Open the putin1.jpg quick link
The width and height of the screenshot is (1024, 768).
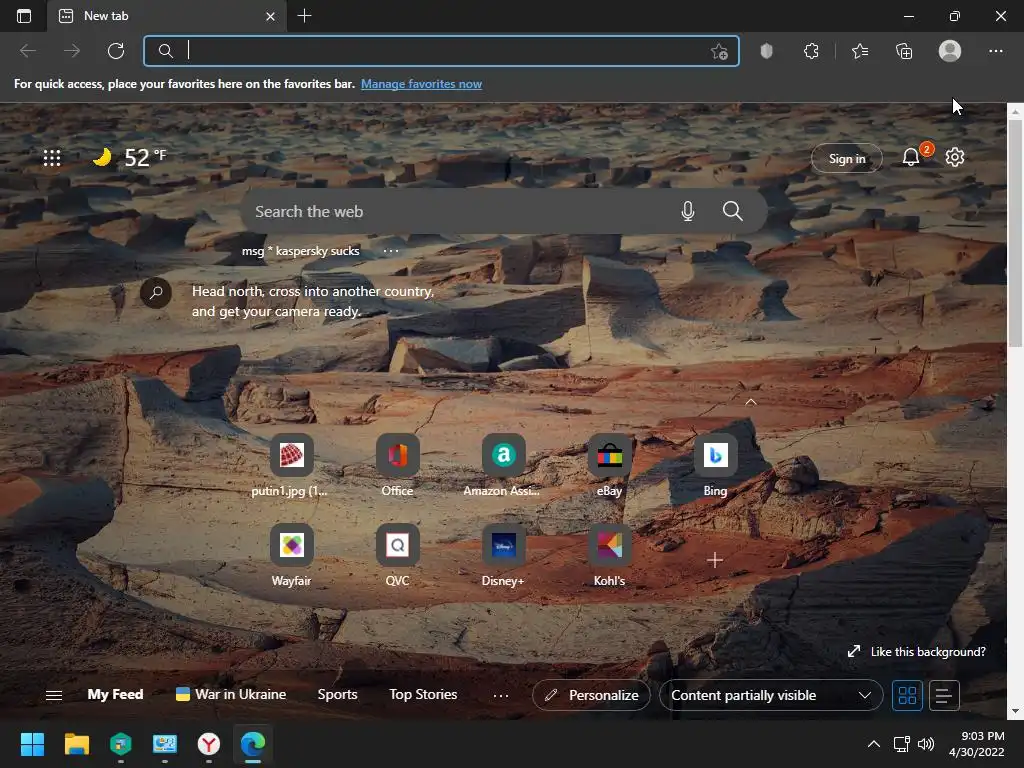[x=291, y=465]
